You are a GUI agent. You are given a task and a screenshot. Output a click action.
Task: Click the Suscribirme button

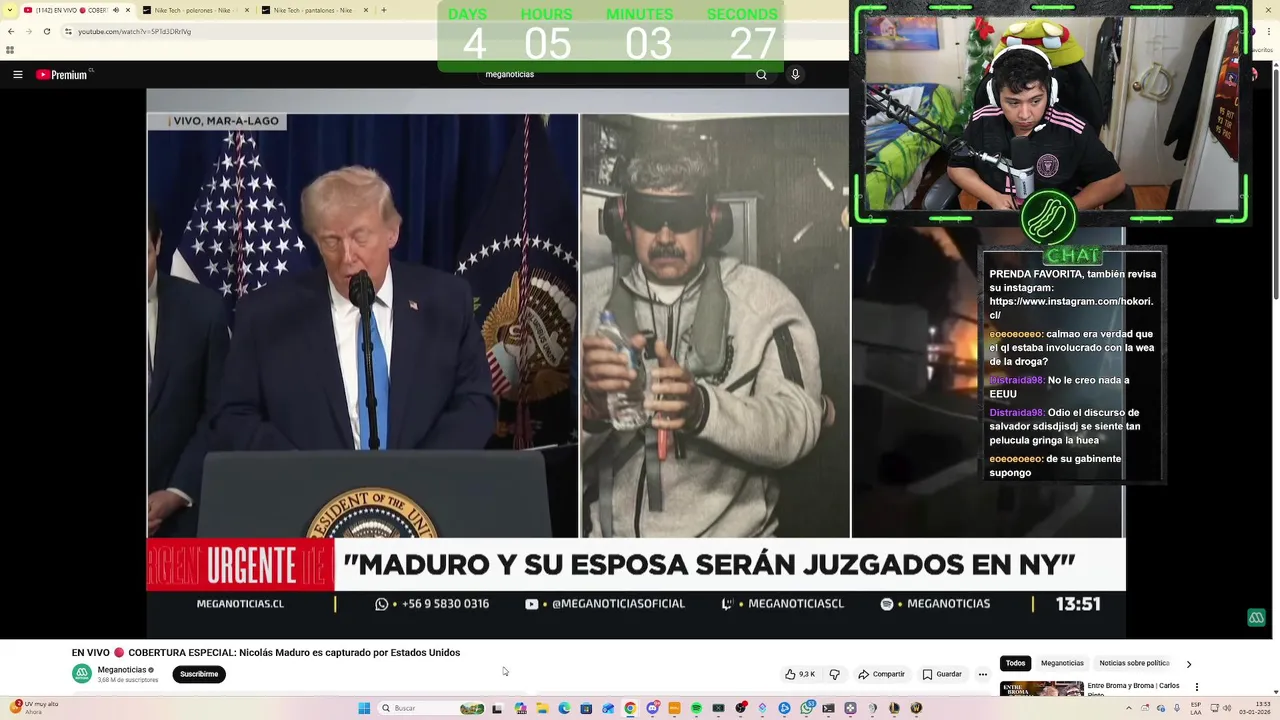pos(199,674)
